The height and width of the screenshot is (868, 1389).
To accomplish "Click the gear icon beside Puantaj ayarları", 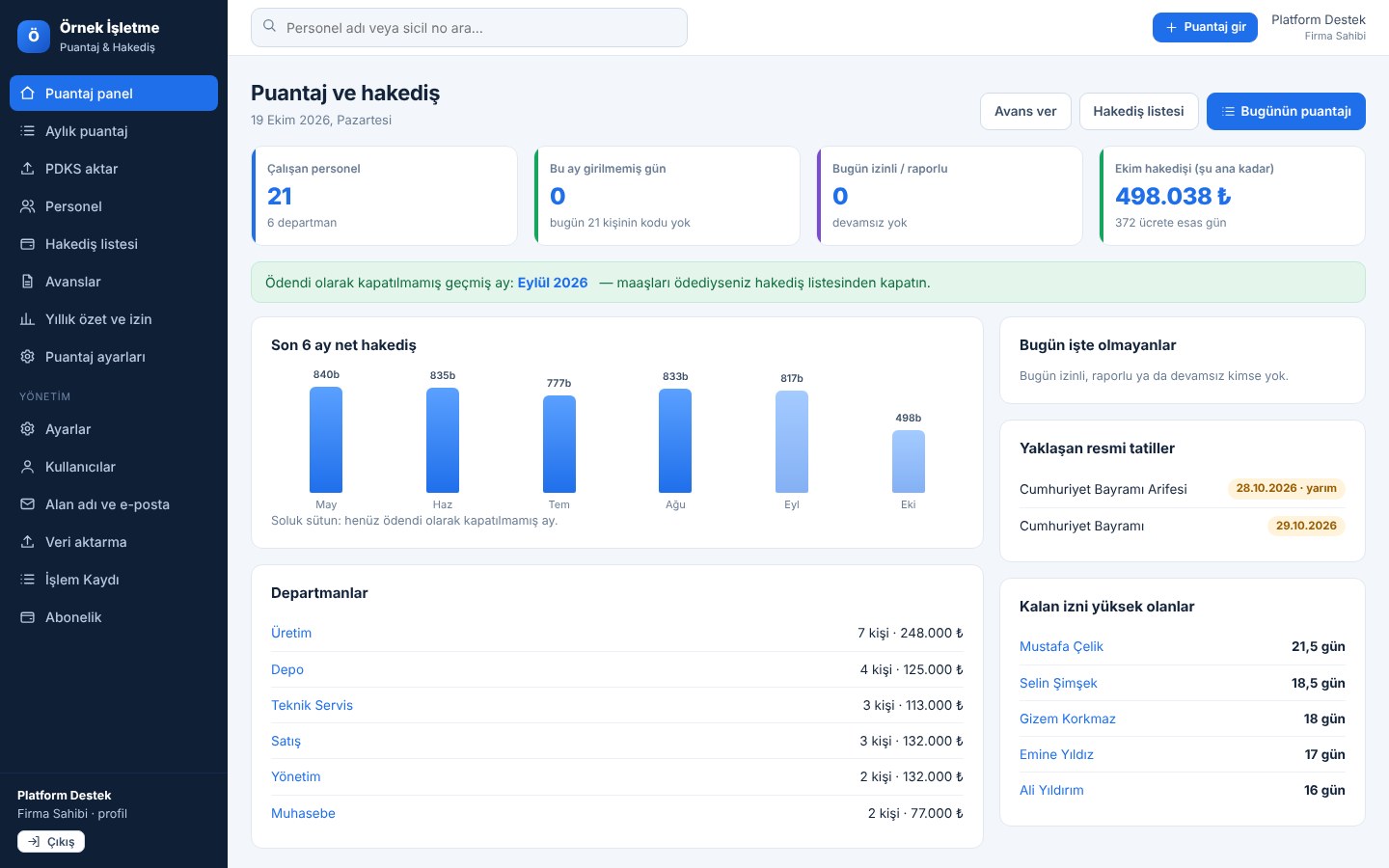I will coord(27,357).
